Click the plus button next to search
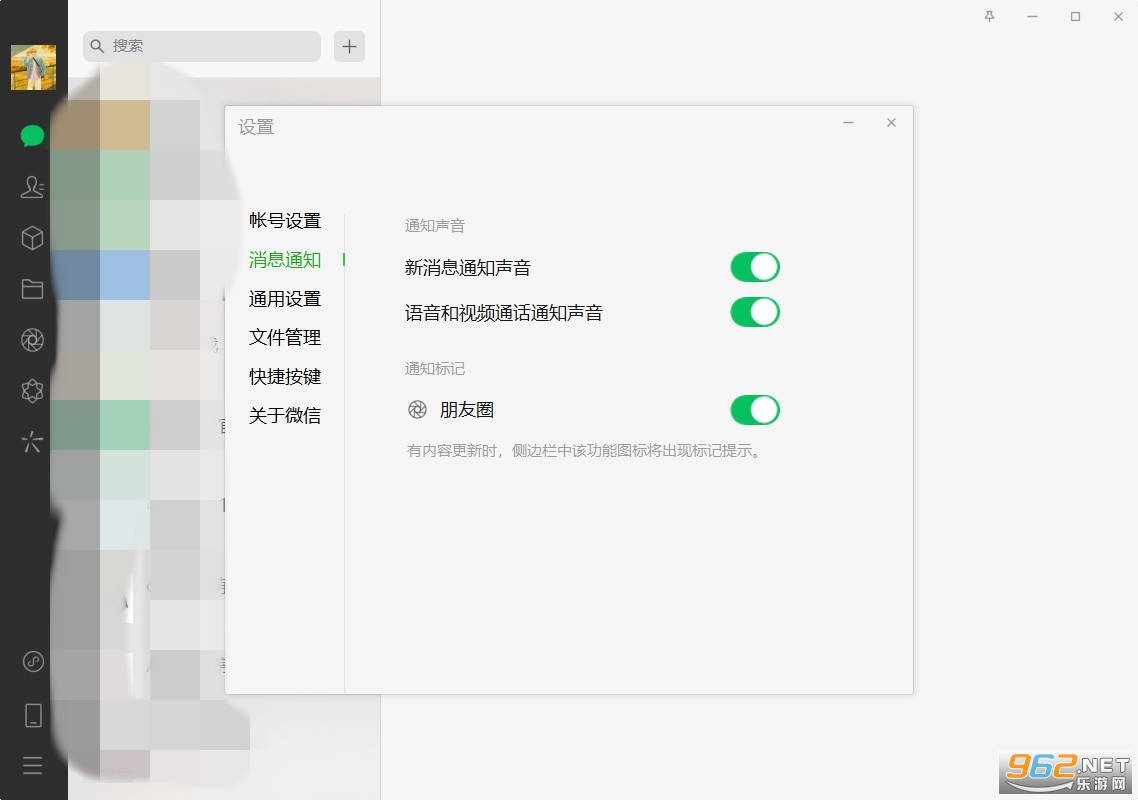Viewport: 1138px width, 800px height. point(349,46)
